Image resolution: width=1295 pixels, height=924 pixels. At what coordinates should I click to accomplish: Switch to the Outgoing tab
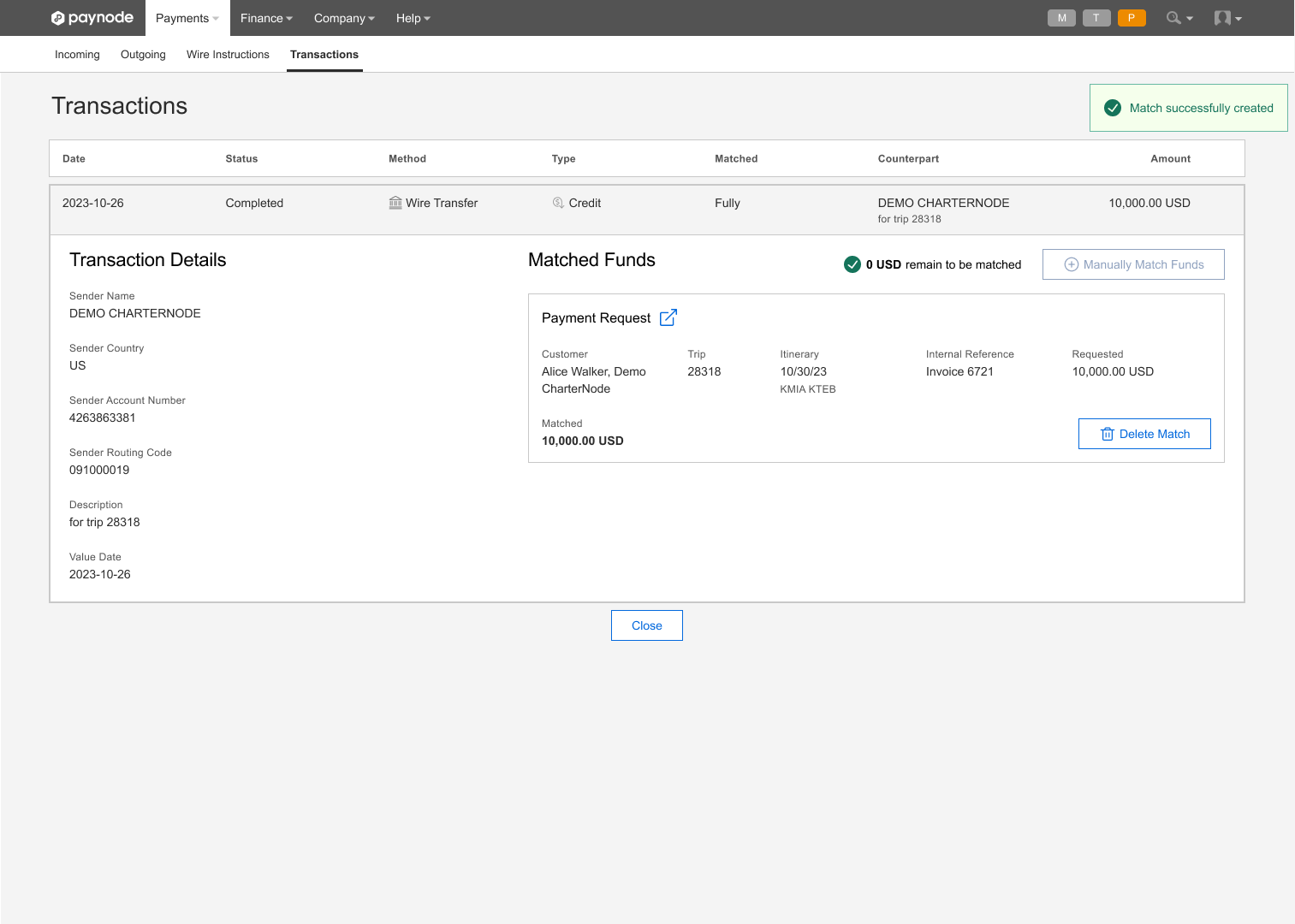(143, 54)
